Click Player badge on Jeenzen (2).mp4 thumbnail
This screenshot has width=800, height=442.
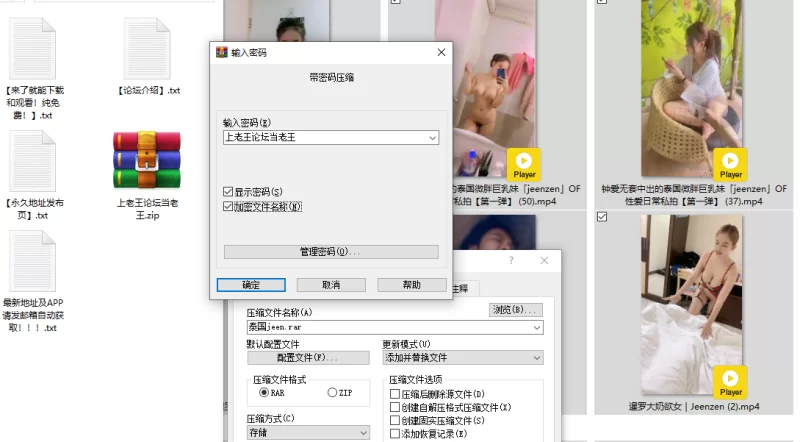tap(730, 382)
